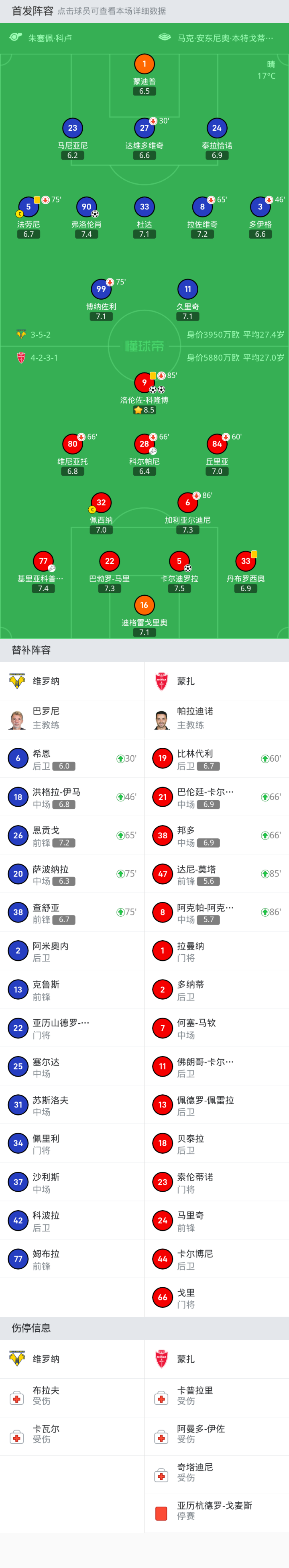Open 弗洛伦肖's player details on the pitch
The image size is (289, 1568).
[x=87, y=207]
